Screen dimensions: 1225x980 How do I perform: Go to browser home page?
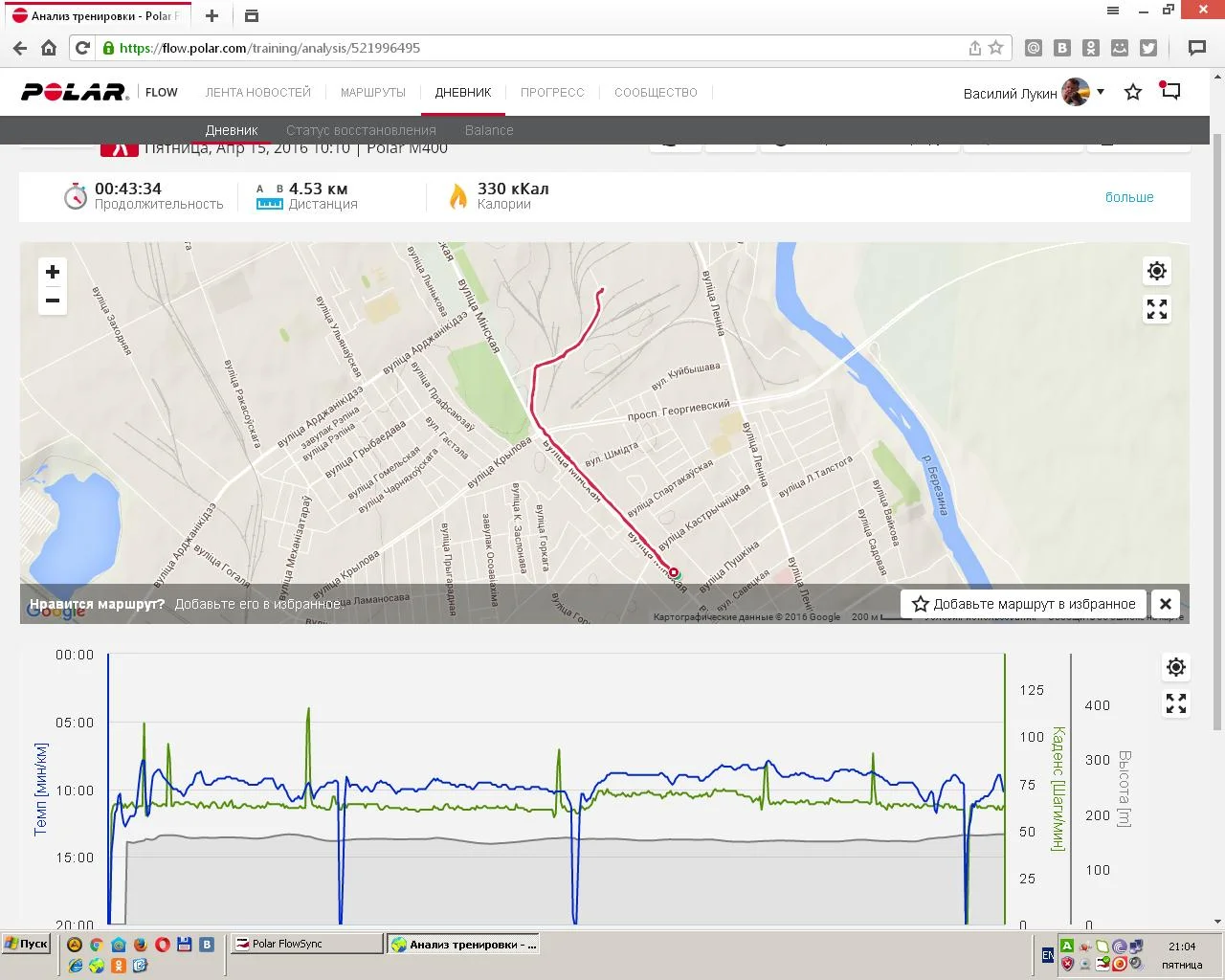[49, 48]
